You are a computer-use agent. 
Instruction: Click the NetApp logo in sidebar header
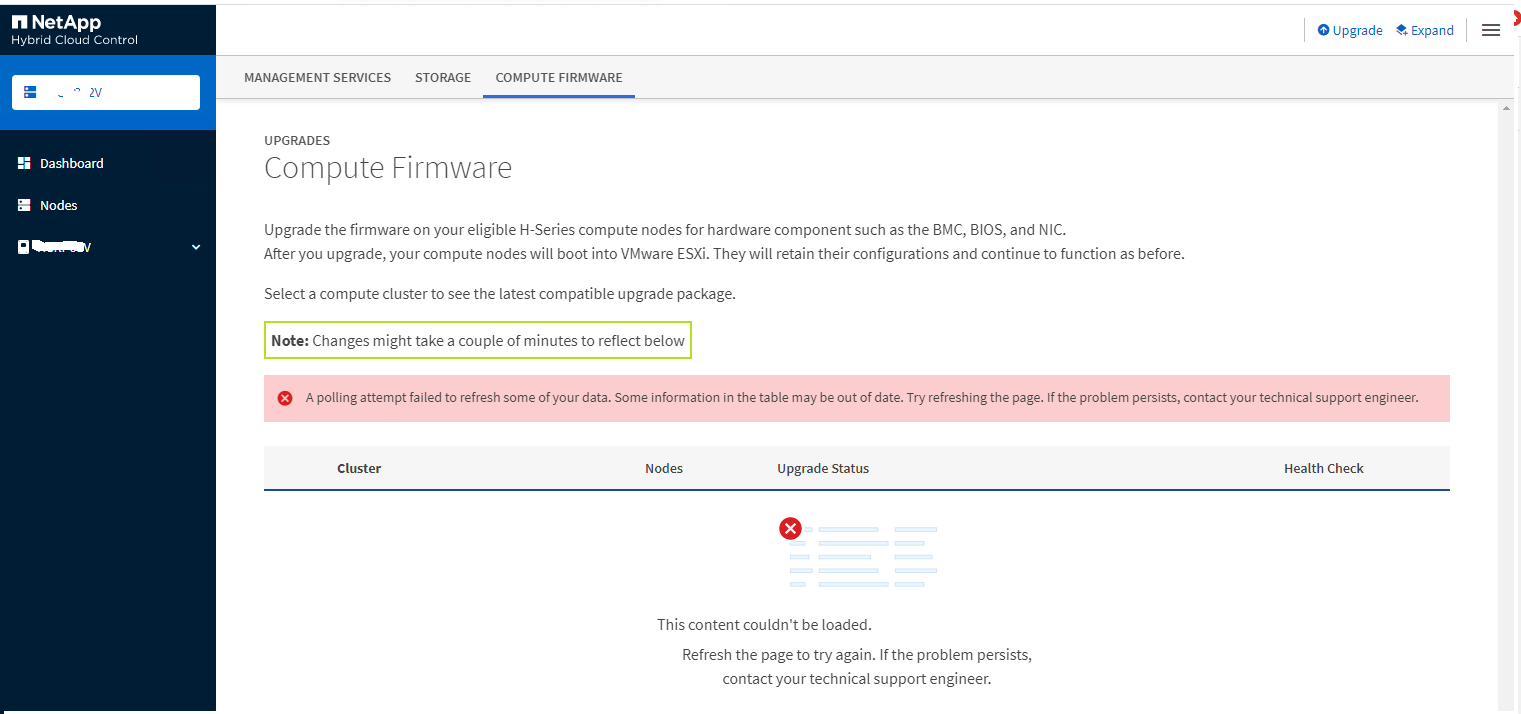(x=56, y=22)
